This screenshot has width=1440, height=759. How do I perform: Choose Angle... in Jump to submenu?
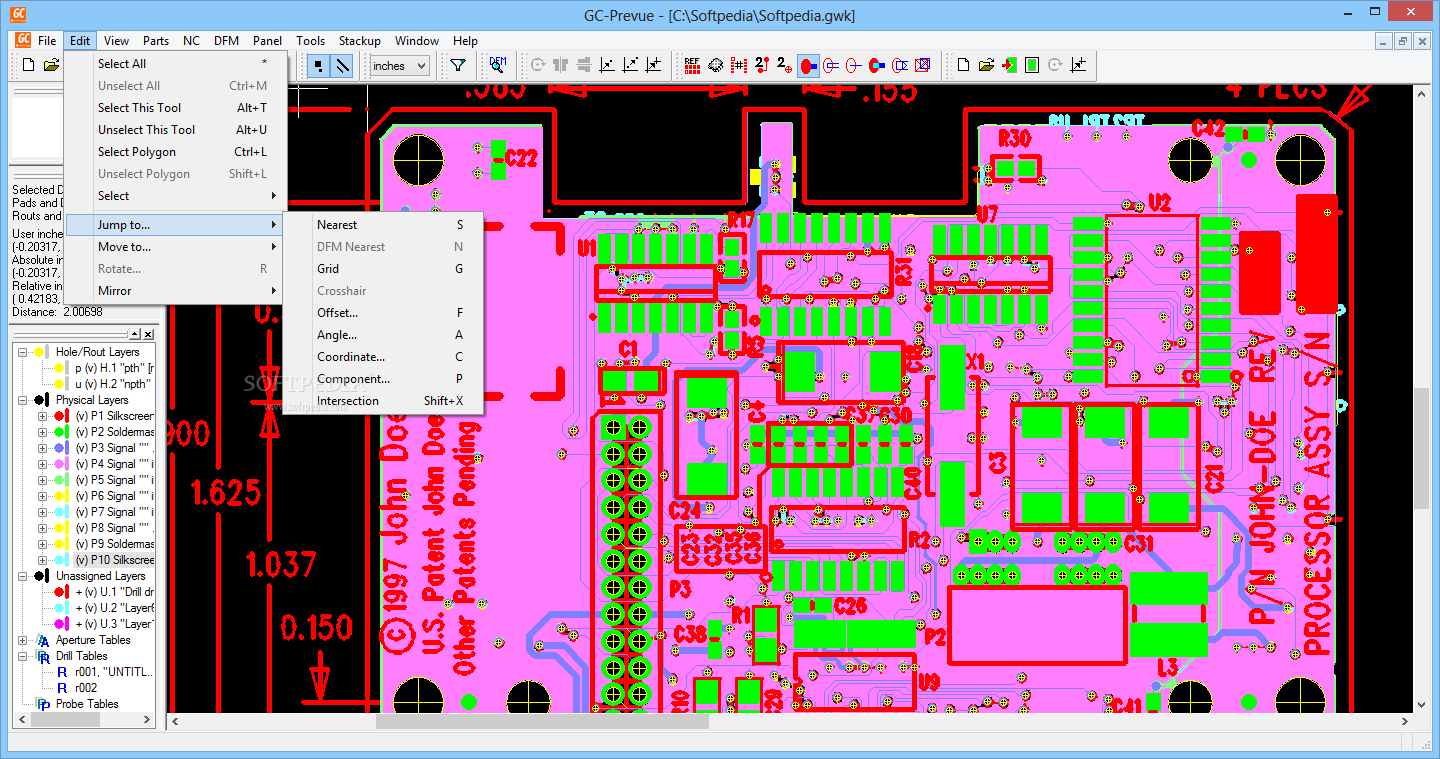pos(384,334)
